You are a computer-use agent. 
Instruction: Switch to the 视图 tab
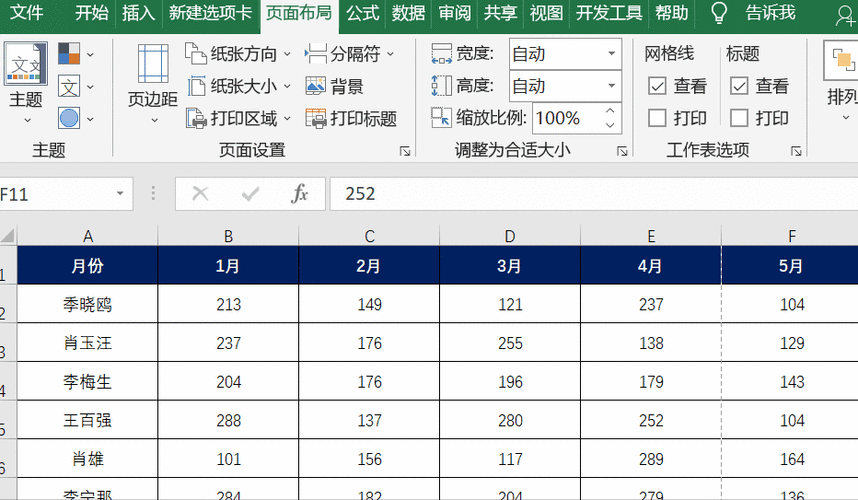tap(546, 12)
